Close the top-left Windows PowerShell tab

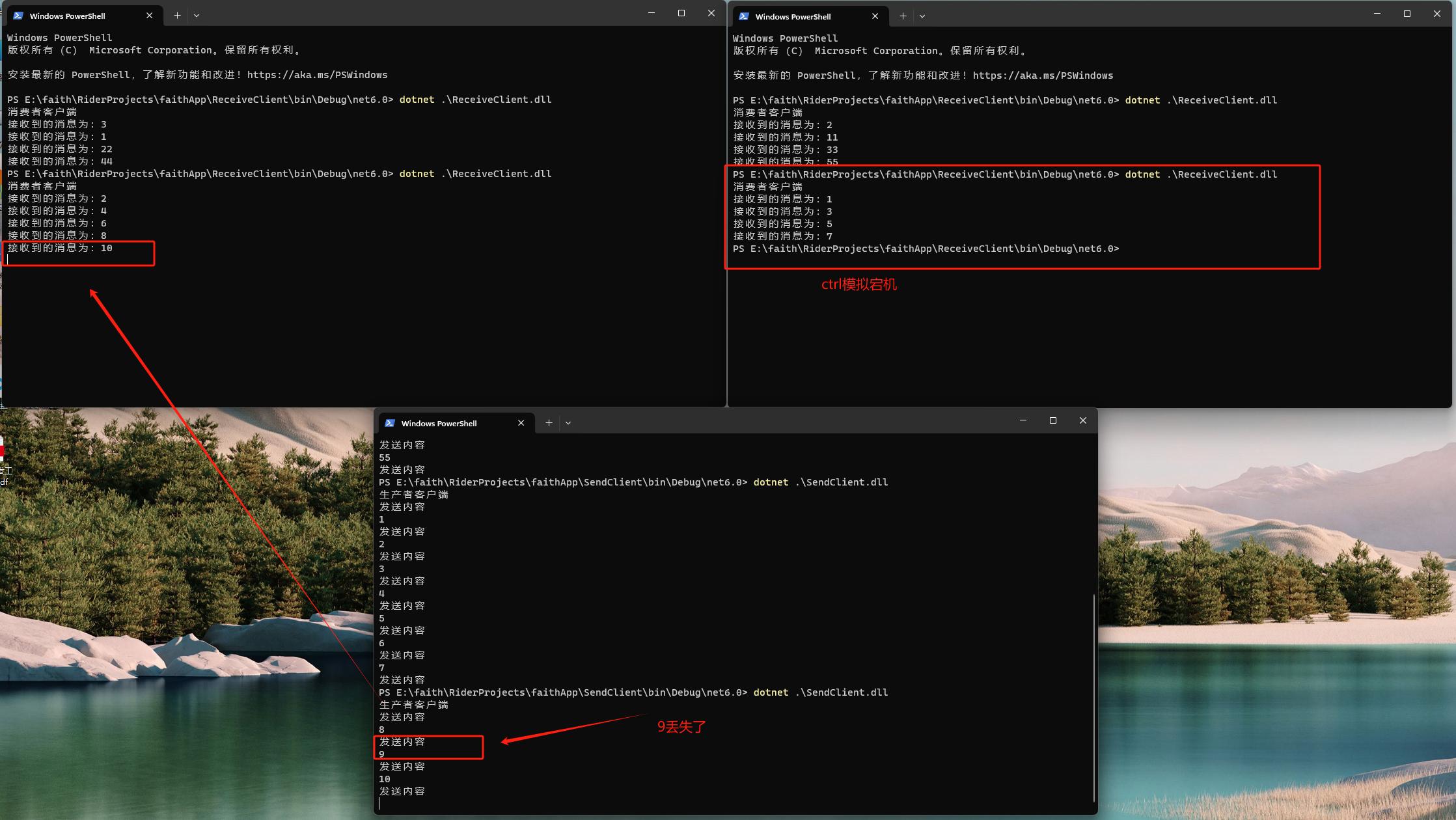[149, 16]
